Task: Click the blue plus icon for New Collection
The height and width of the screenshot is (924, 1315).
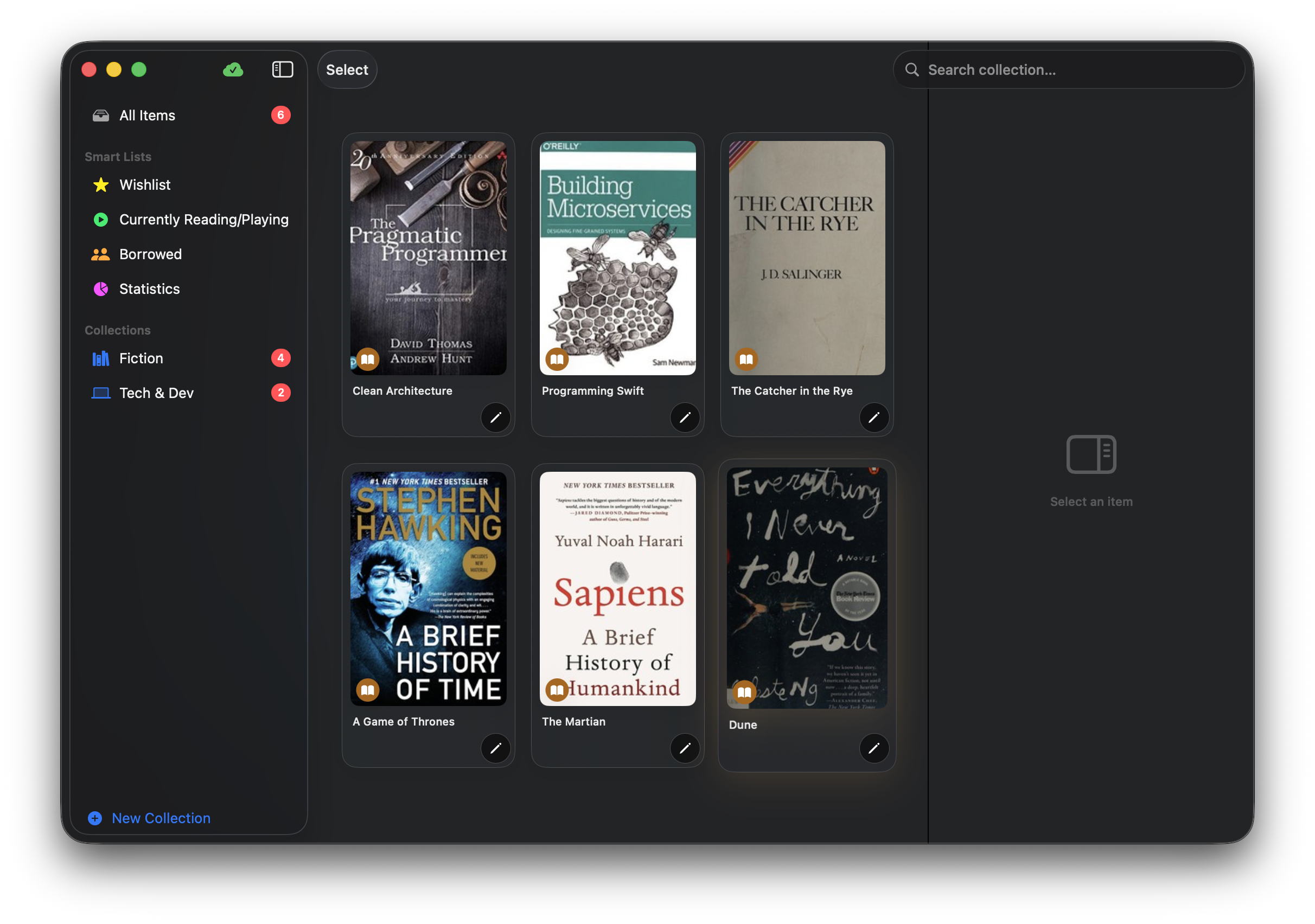Action: coord(95,818)
